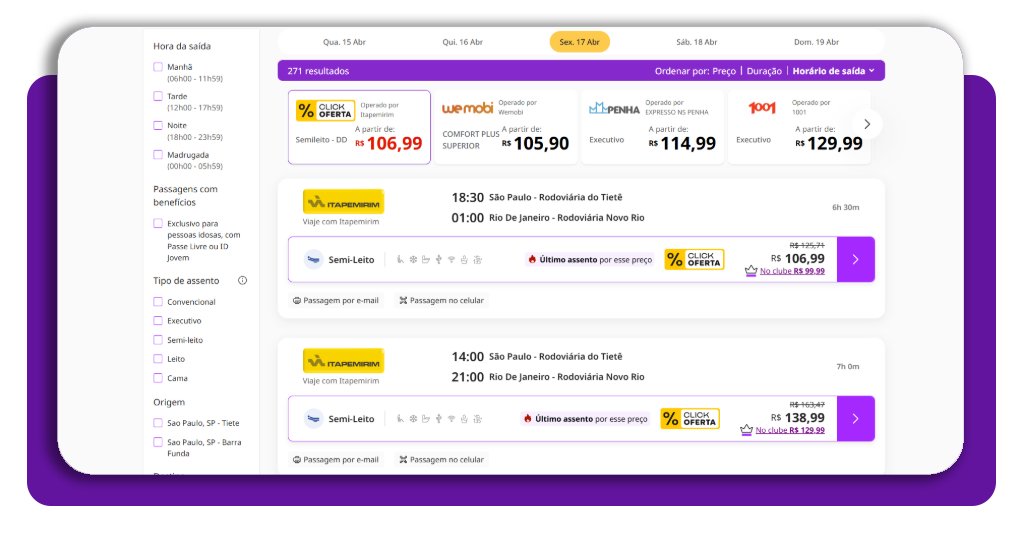Select the Penha operator logo
Viewport: 1024px width, 536px height.
614,108
